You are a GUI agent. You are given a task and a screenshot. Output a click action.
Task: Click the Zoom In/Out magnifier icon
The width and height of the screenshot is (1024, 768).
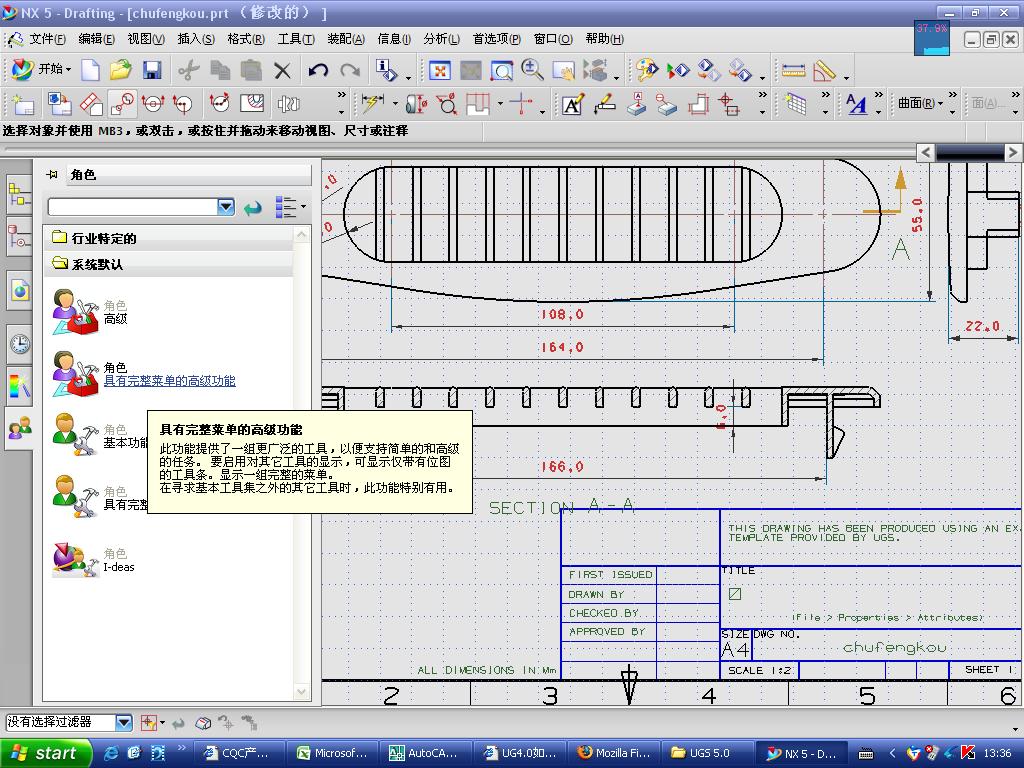point(532,70)
